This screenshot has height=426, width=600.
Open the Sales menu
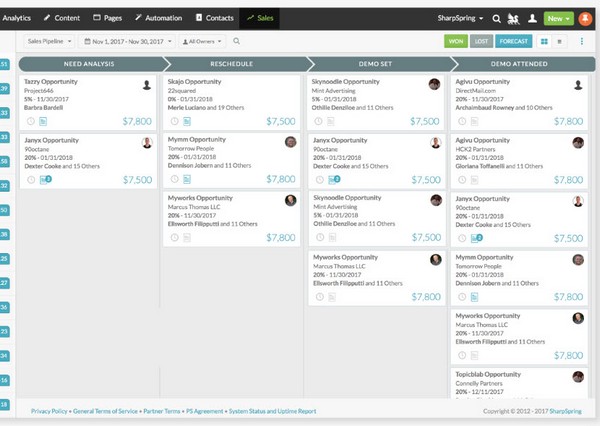click(x=260, y=18)
